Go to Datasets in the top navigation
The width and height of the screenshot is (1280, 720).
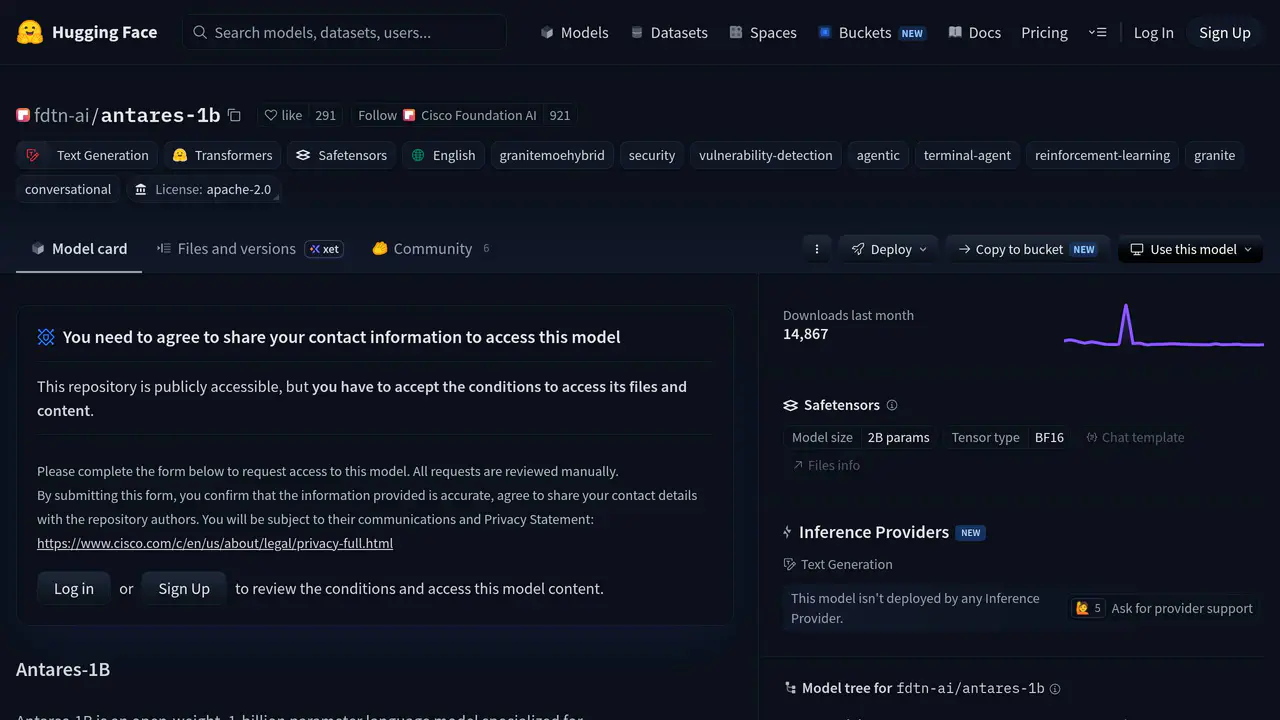[669, 32]
